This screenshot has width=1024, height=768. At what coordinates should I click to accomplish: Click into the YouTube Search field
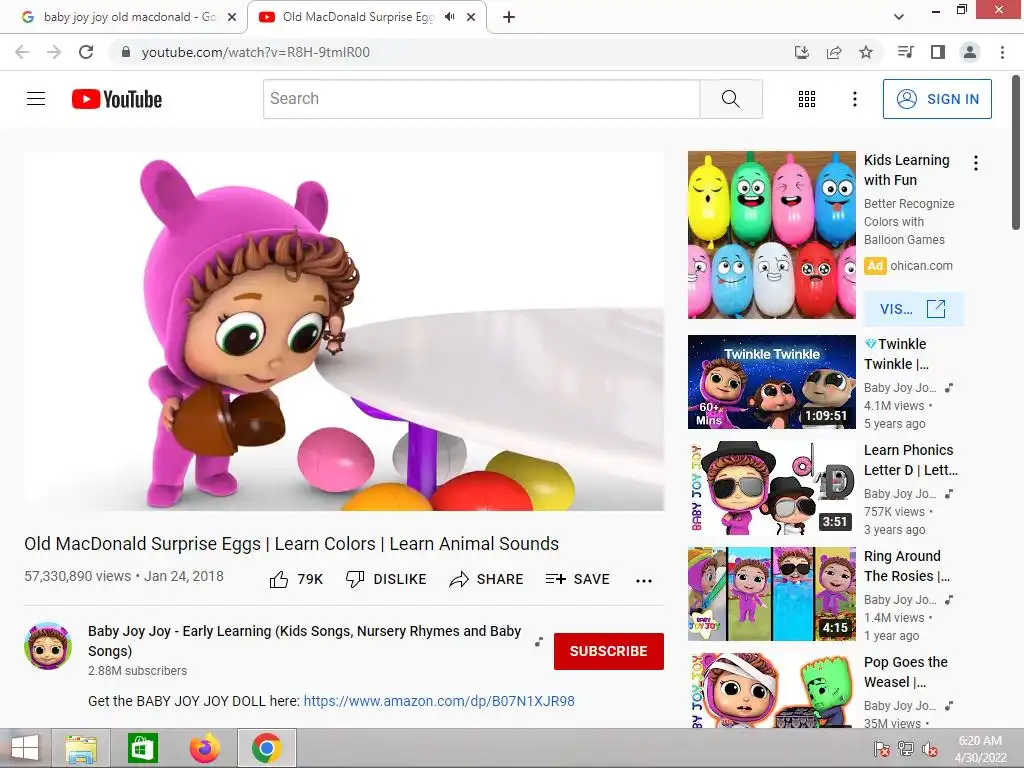coord(481,99)
